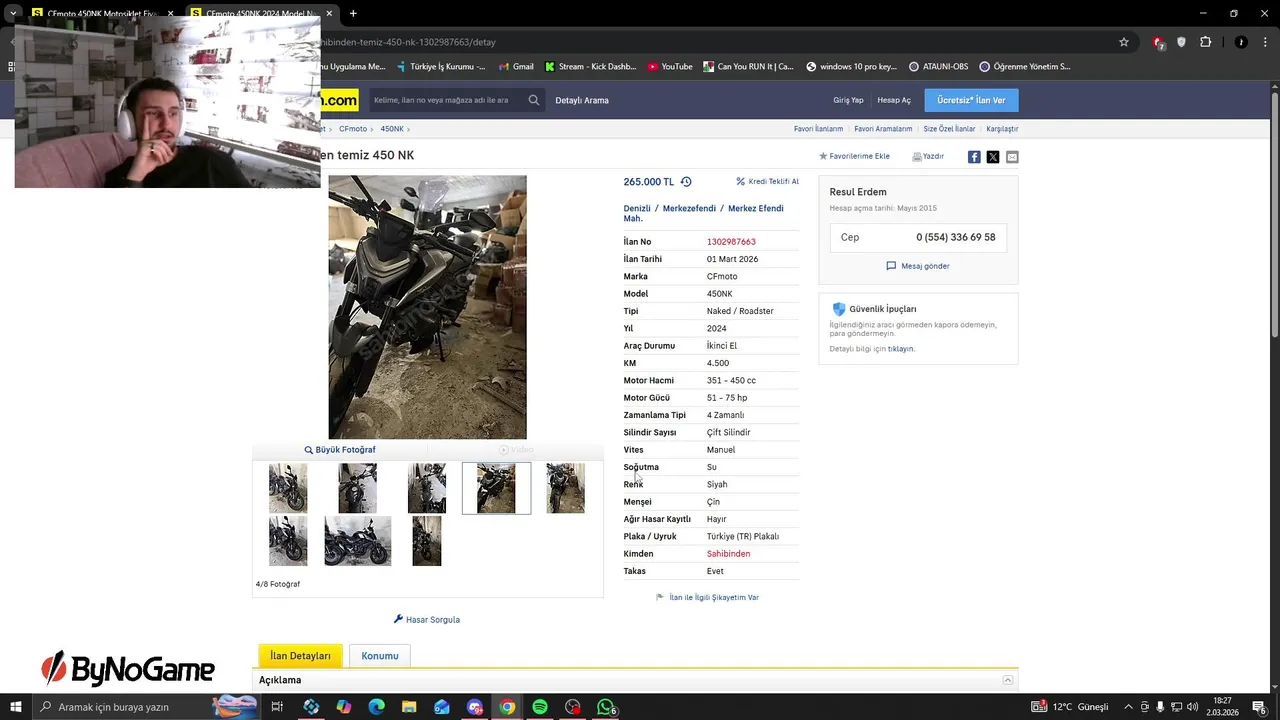Open Merkezefendi district link
Viewport: 1280px width, 720px height.
click(689, 208)
